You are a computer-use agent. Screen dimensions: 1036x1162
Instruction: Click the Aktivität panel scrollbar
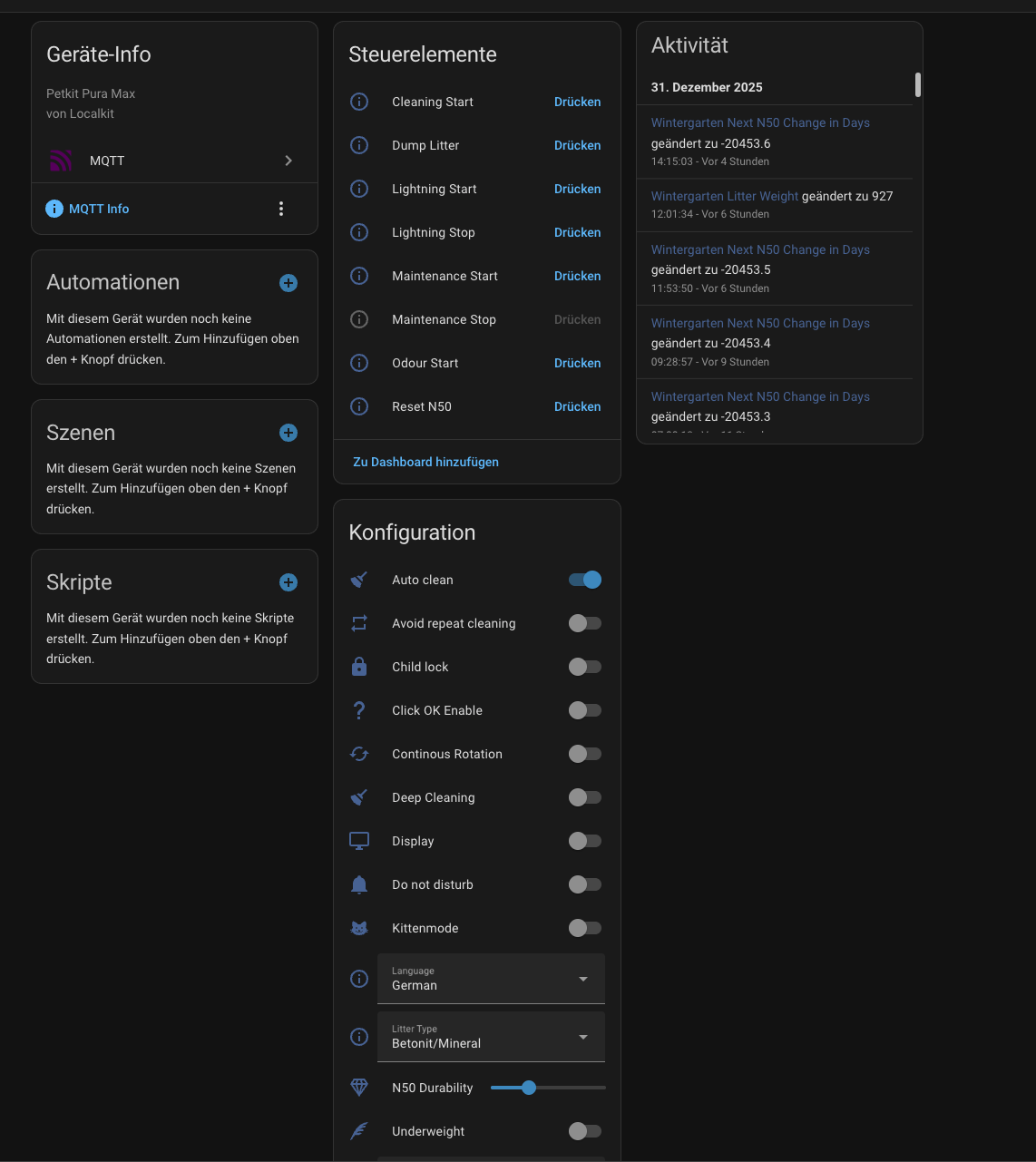917,86
